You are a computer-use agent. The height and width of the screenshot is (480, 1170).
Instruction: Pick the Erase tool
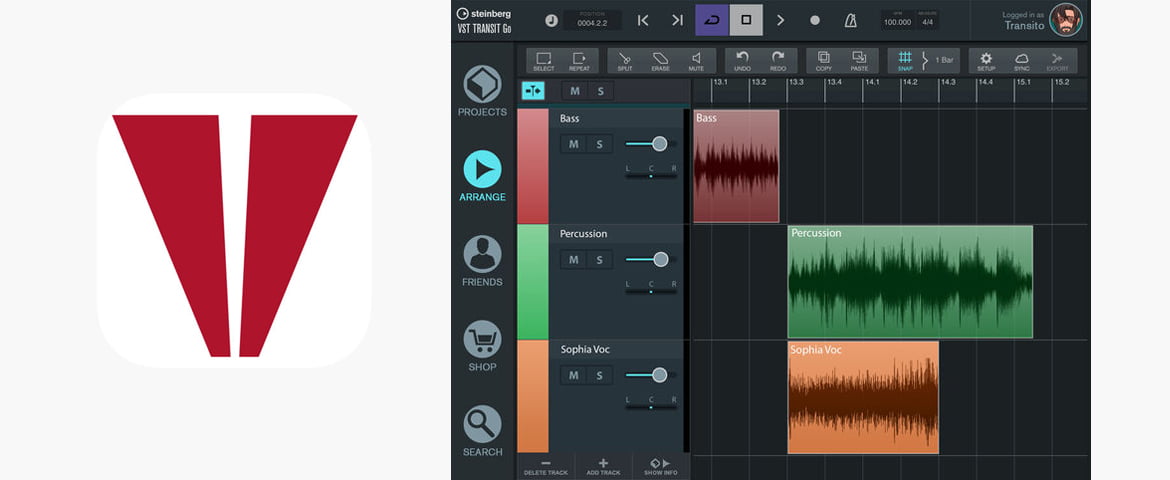(660, 61)
